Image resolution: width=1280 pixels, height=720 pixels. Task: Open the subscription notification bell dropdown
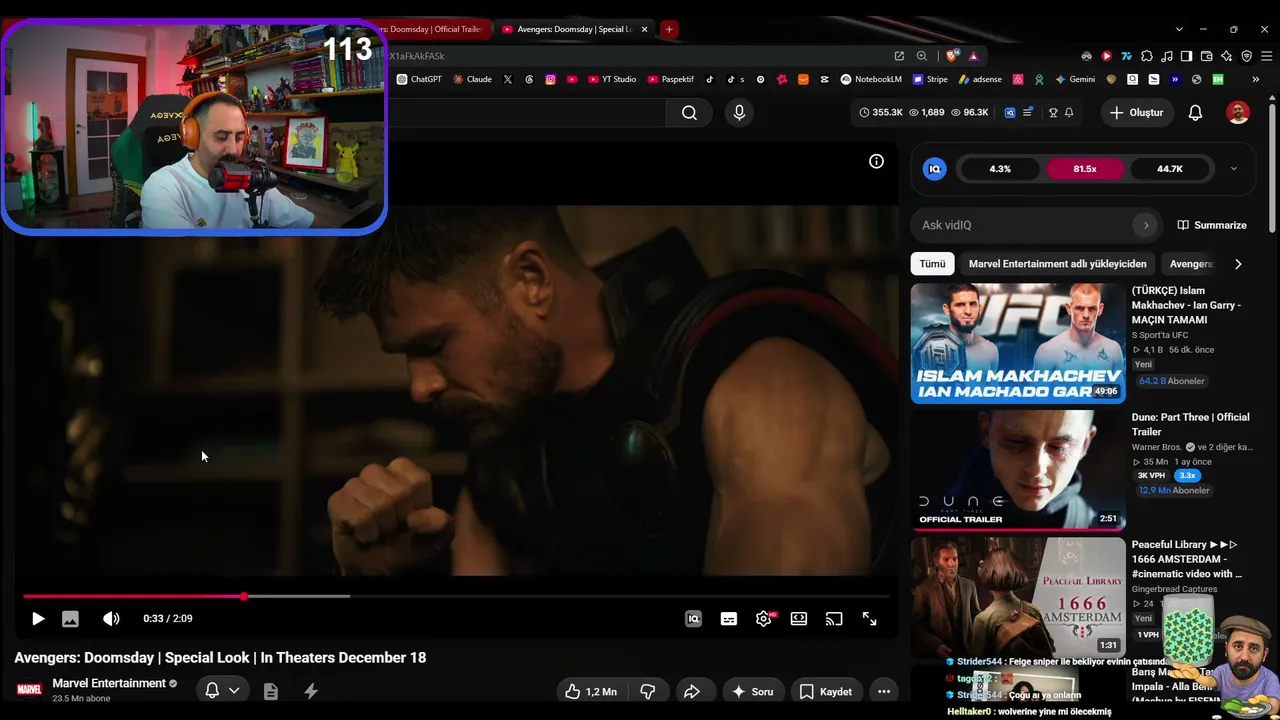tap(222, 691)
